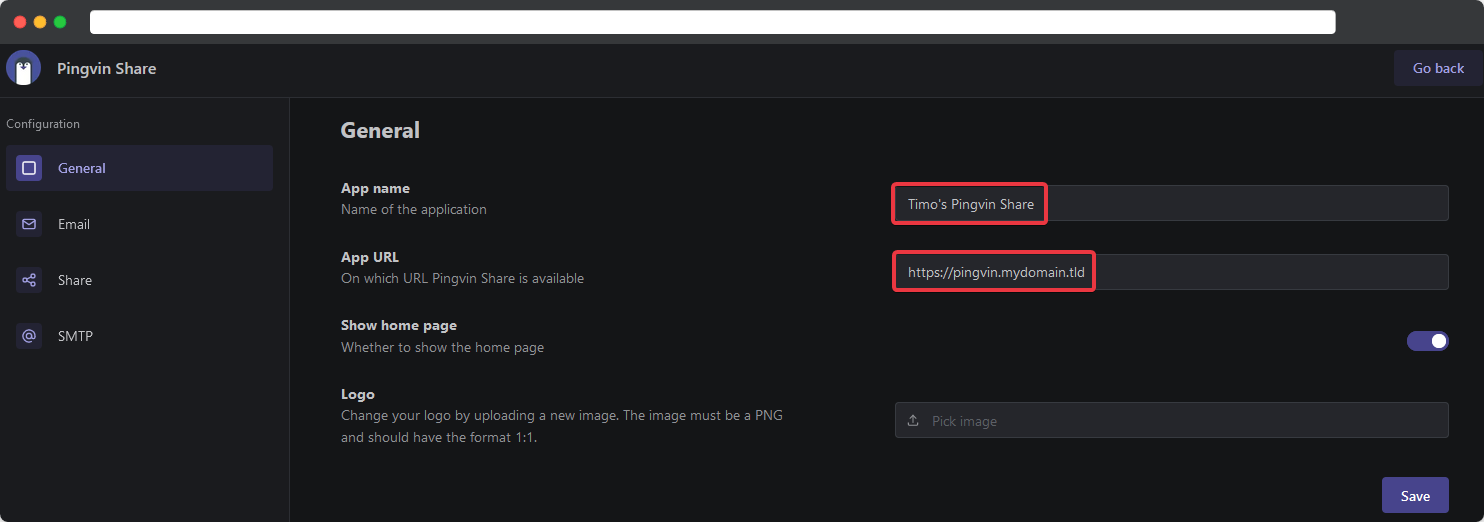Open the General configuration section label
Viewport: 1484px width, 522px height.
pyautogui.click(x=82, y=168)
